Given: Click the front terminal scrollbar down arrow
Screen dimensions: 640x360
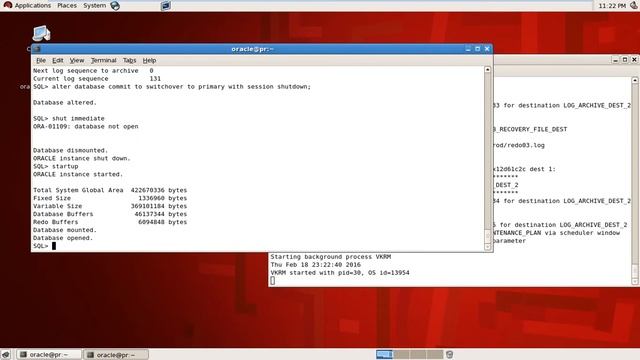Looking at the screenshot, I should pyautogui.click(x=487, y=247).
